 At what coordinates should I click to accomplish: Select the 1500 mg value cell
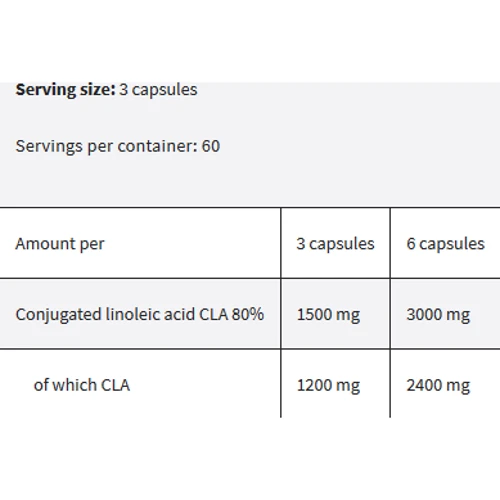[335, 314]
